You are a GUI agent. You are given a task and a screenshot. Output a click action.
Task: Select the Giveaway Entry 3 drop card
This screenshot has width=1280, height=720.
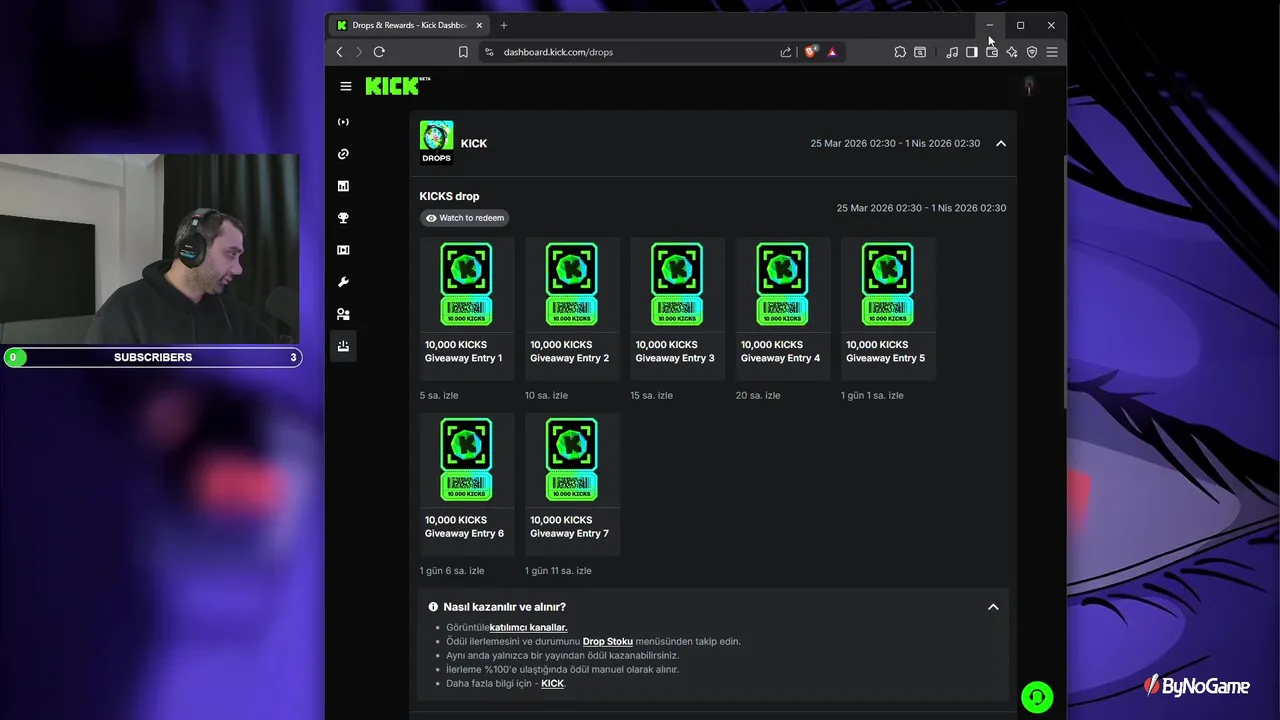pos(677,309)
